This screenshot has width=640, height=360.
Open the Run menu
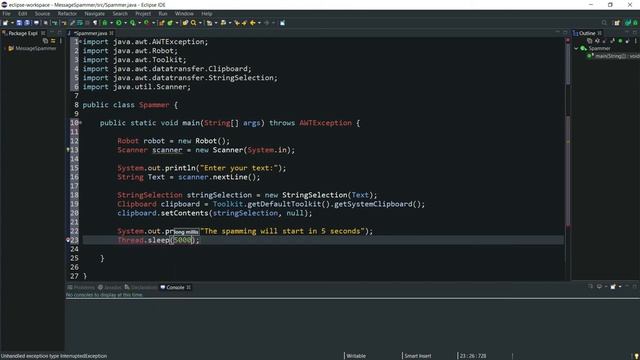click(x=163, y=13)
